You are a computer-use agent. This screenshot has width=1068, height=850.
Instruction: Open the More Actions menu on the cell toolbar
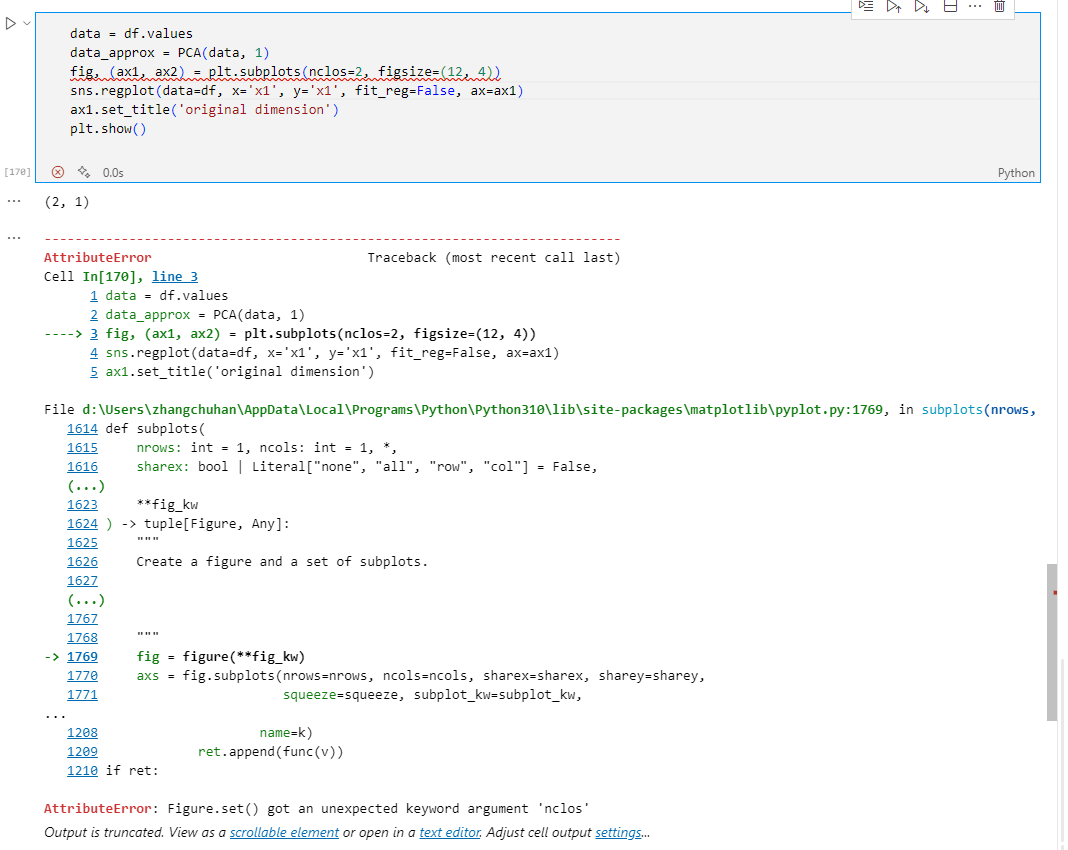click(x=973, y=7)
